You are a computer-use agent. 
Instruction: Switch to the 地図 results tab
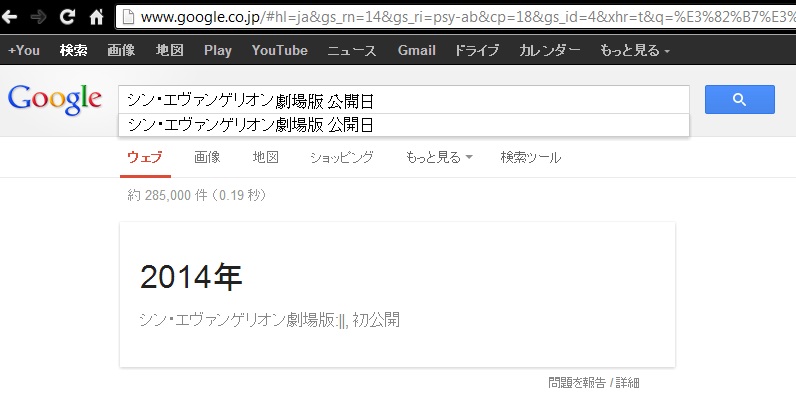click(265, 157)
